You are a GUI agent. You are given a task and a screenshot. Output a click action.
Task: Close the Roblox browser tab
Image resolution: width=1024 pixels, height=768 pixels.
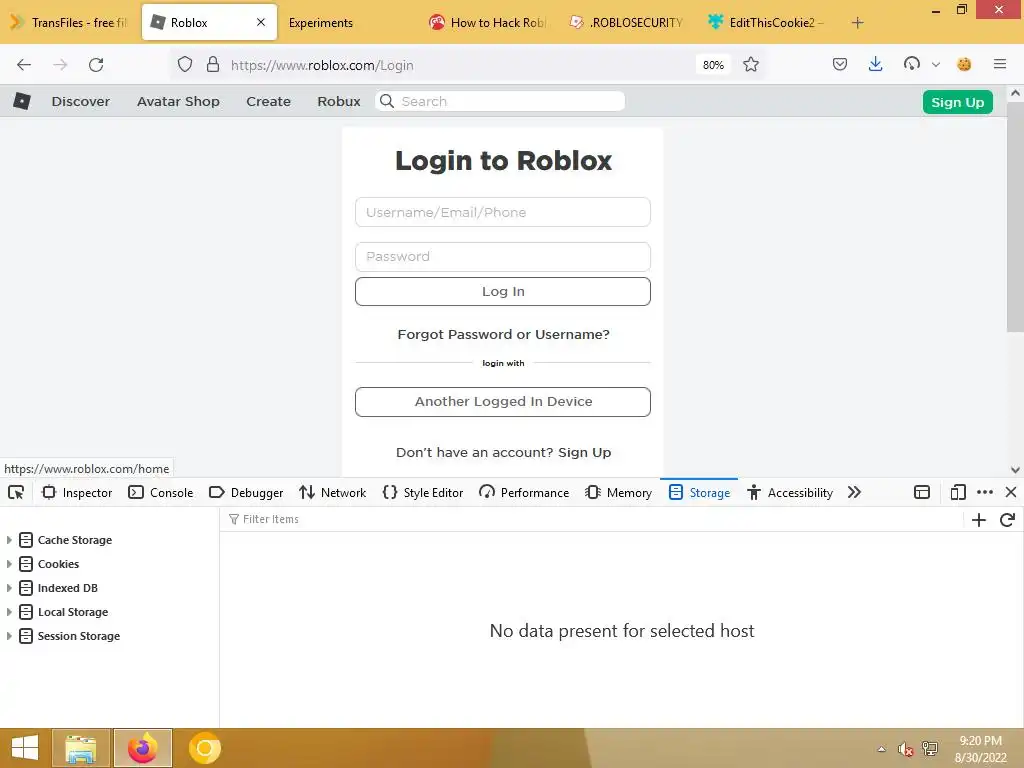(261, 22)
